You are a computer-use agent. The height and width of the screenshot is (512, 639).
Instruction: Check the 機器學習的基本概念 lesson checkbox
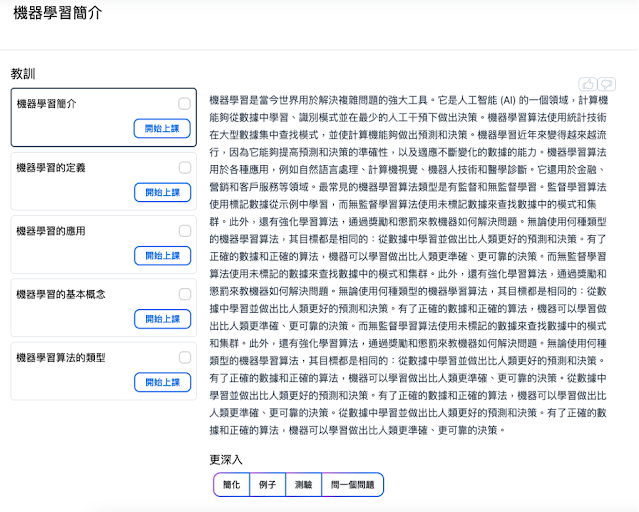[x=185, y=294]
